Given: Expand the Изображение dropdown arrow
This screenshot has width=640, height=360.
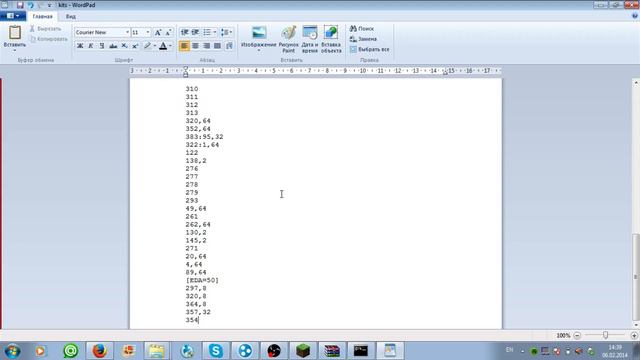Looking at the screenshot, I should pos(259,51).
